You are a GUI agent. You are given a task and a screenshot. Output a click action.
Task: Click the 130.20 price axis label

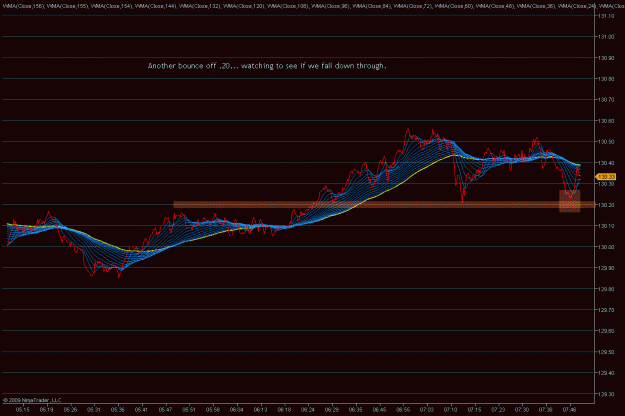(606, 205)
